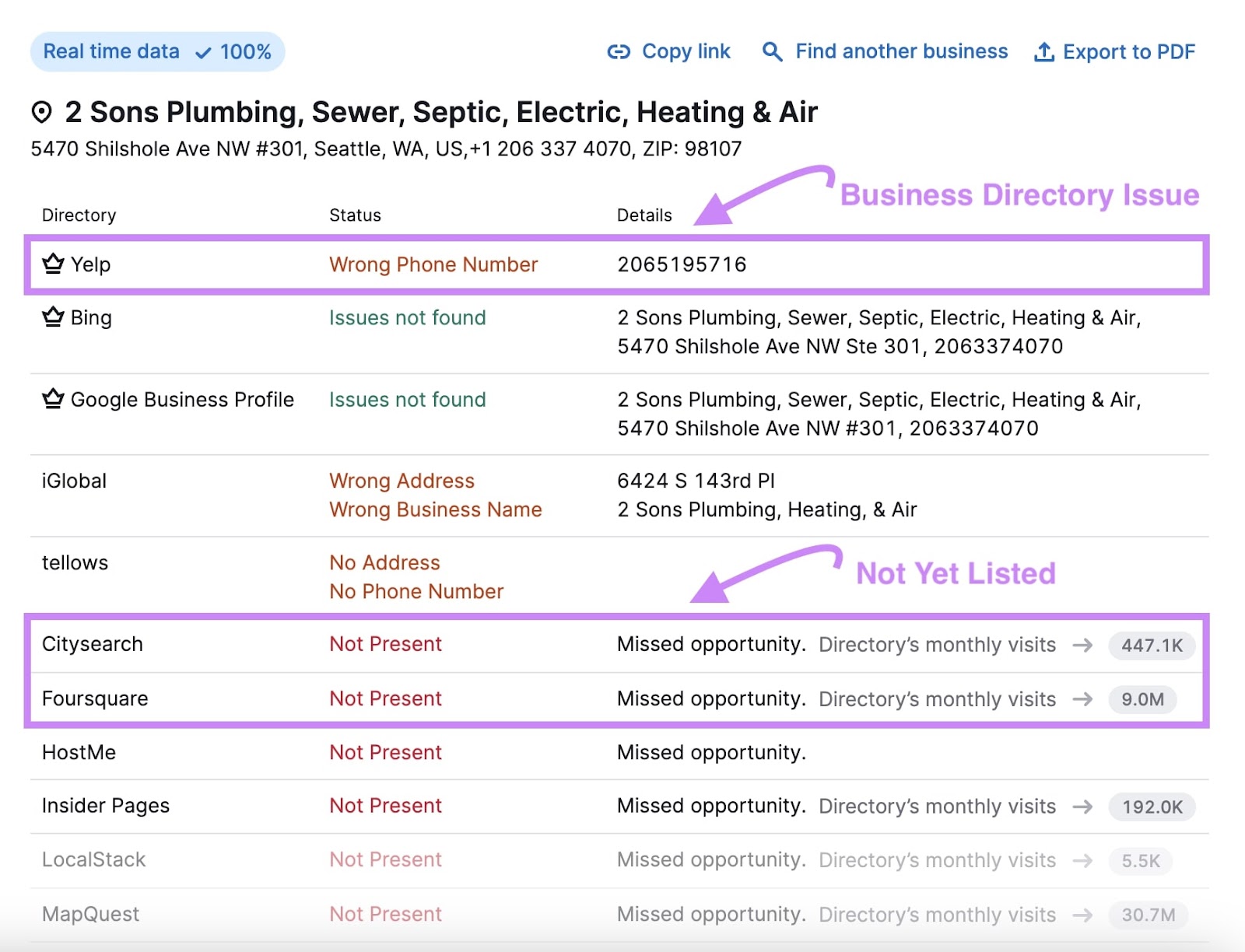
Task: Select the crown icon next to Yelp
Action: click(x=52, y=264)
